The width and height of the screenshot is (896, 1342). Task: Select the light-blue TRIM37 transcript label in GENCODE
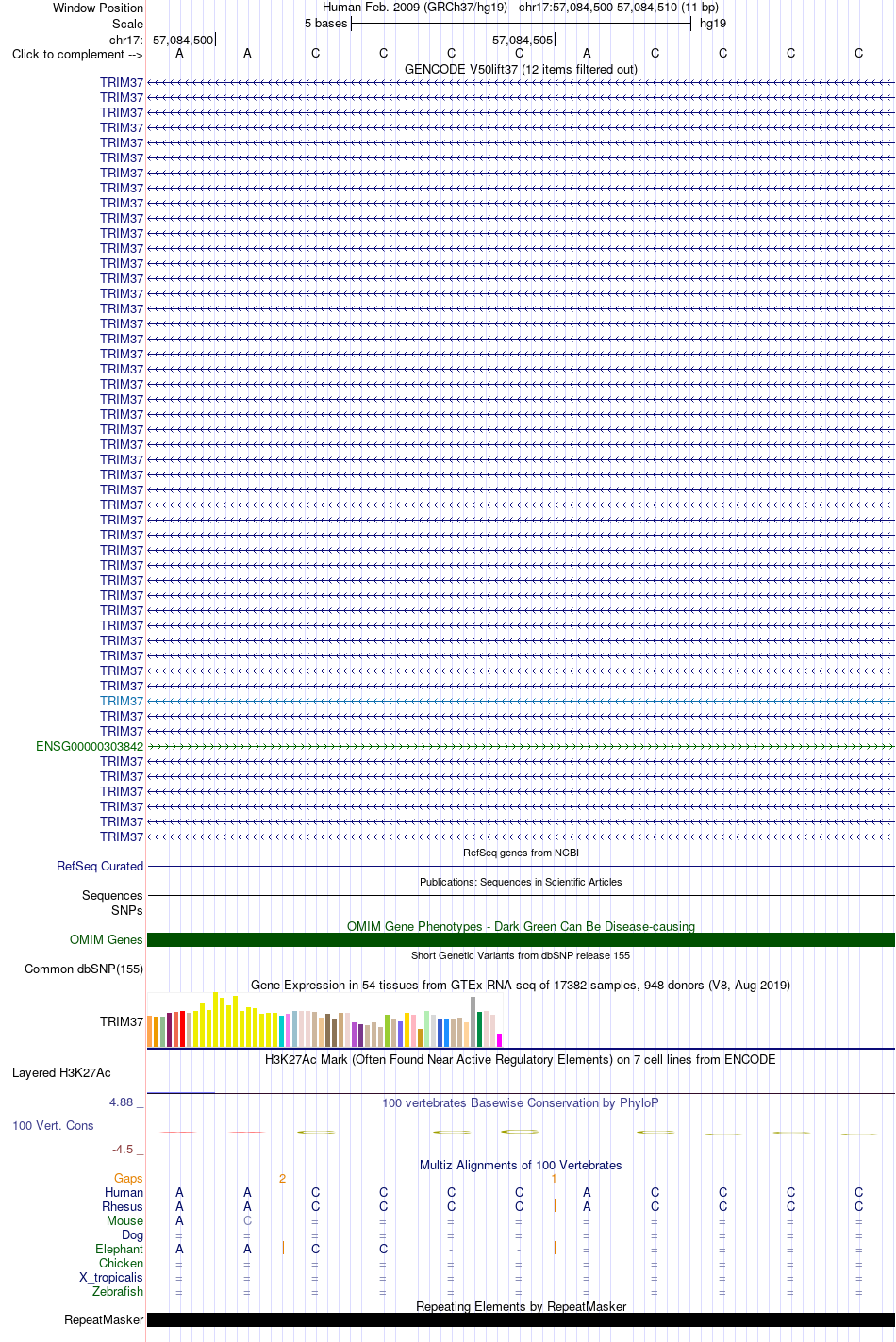[122, 701]
